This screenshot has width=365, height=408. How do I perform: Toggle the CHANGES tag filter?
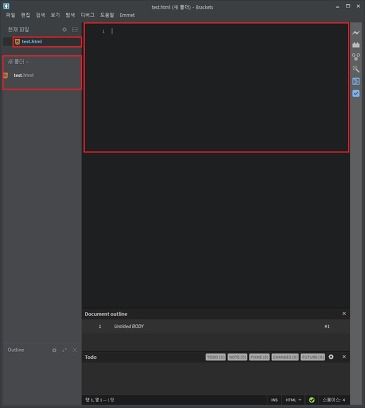(x=285, y=357)
